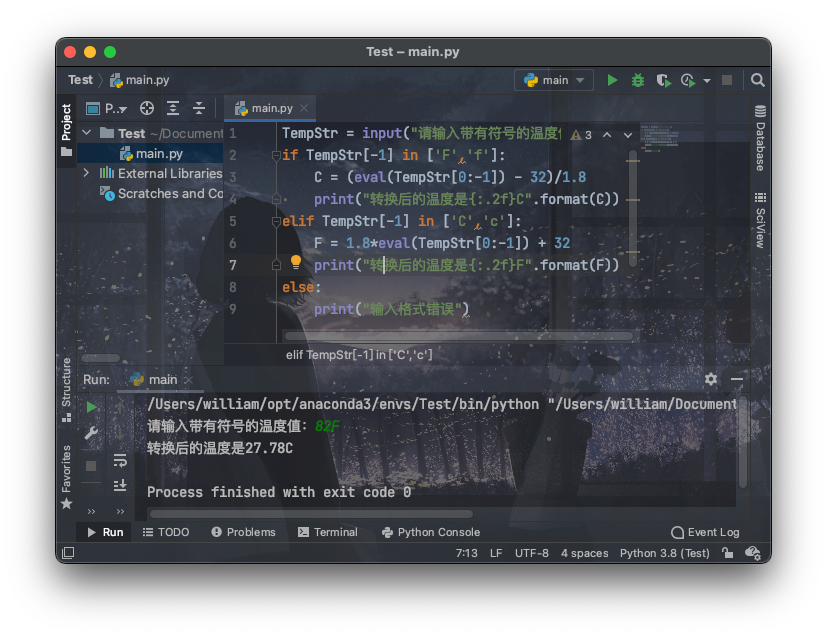Click Python 3.8 (Test) interpreter in status bar
827x637 pixels.
pyautogui.click(x=664, y=553)
